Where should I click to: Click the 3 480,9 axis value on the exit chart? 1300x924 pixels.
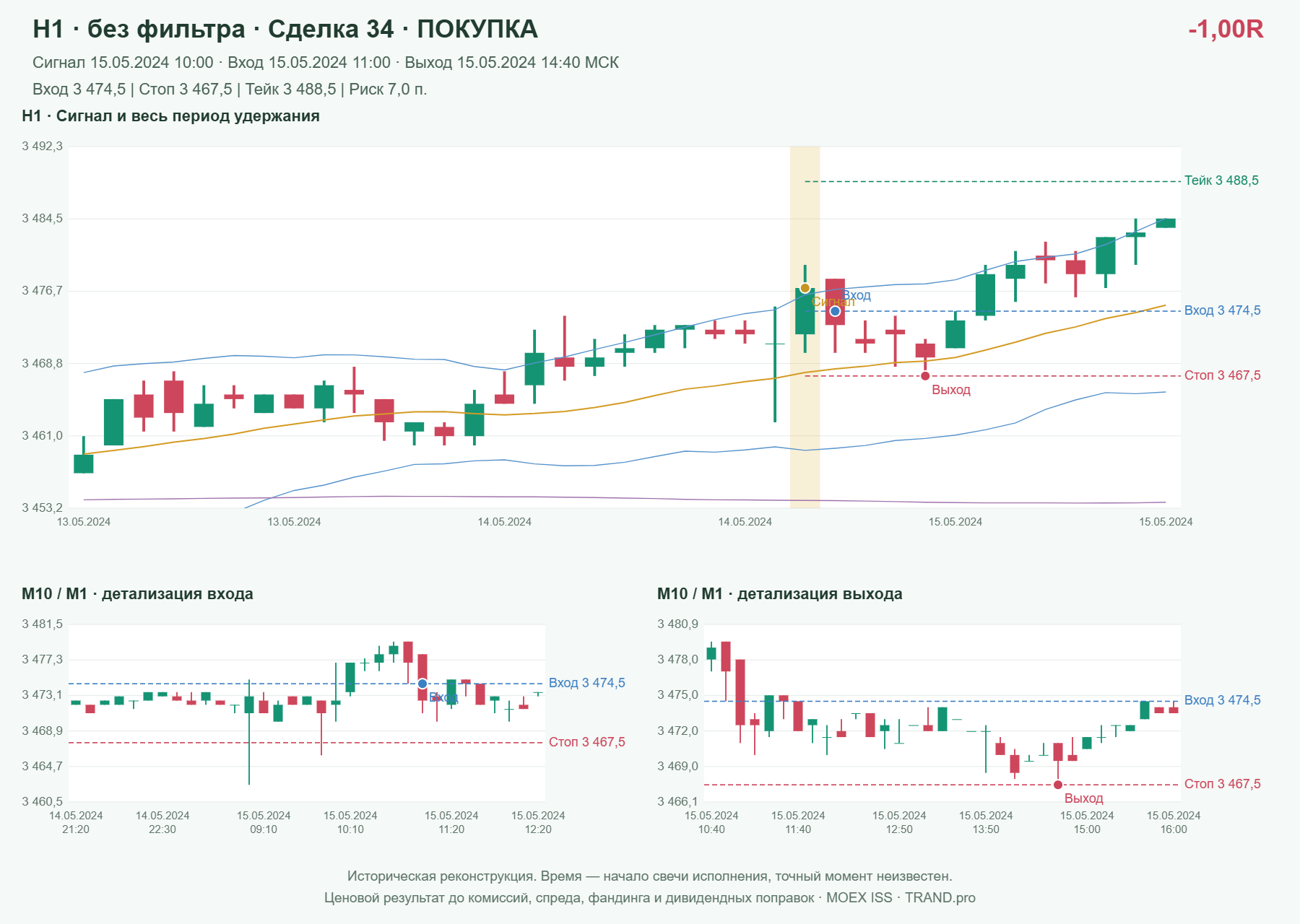pyautogui.click(x=677, y=624)
